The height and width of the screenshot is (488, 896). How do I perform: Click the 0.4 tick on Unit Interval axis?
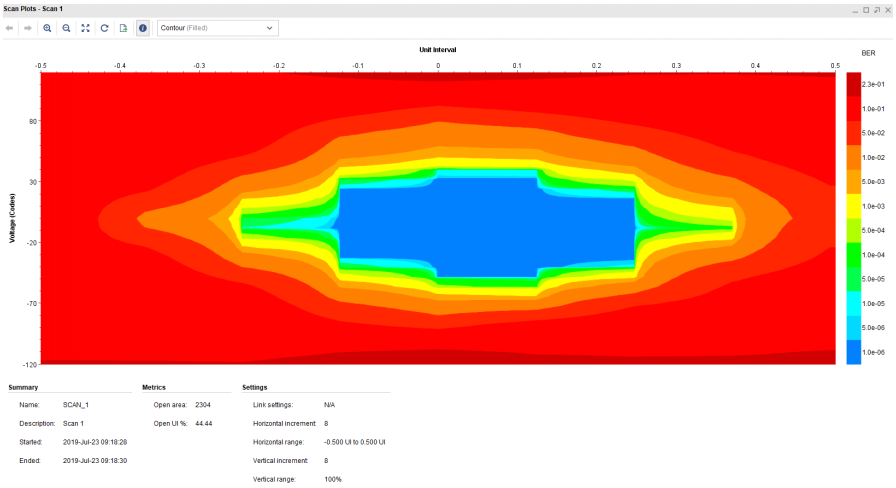tap(755, 66)
